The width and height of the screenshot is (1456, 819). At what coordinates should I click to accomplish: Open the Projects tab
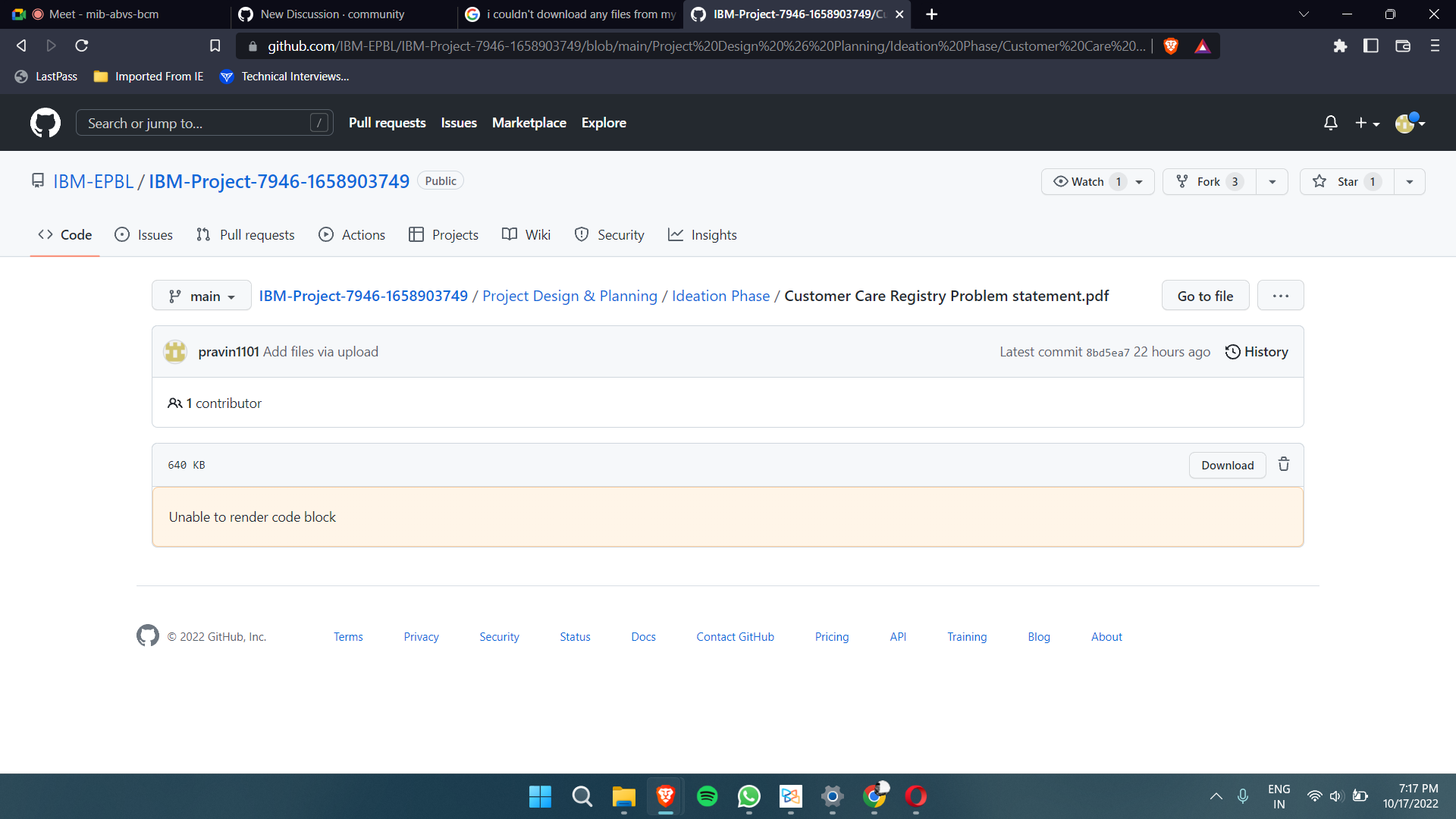point(444,235)
